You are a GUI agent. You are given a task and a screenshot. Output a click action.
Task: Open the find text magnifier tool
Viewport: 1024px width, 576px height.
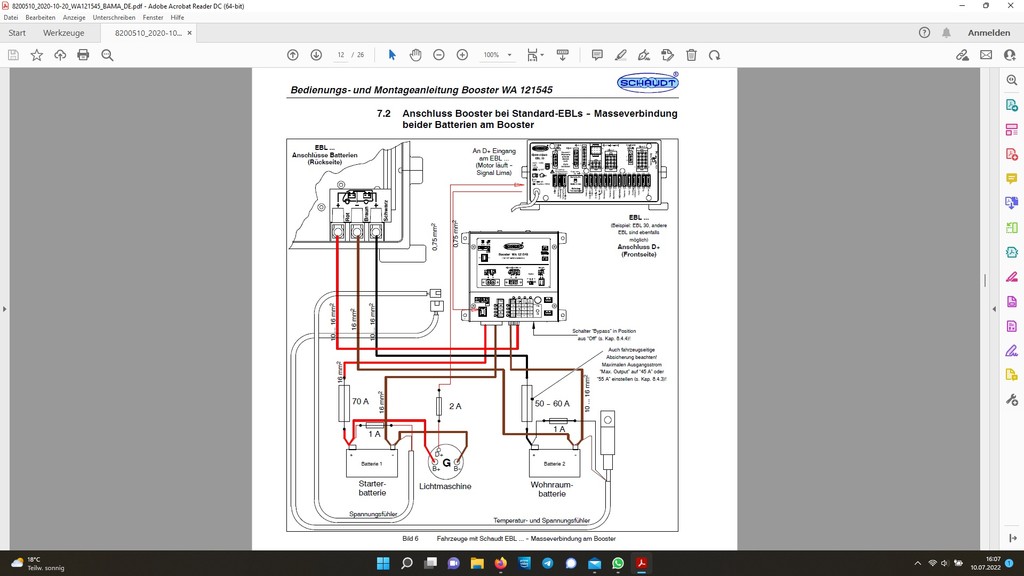tap(107, 56)
